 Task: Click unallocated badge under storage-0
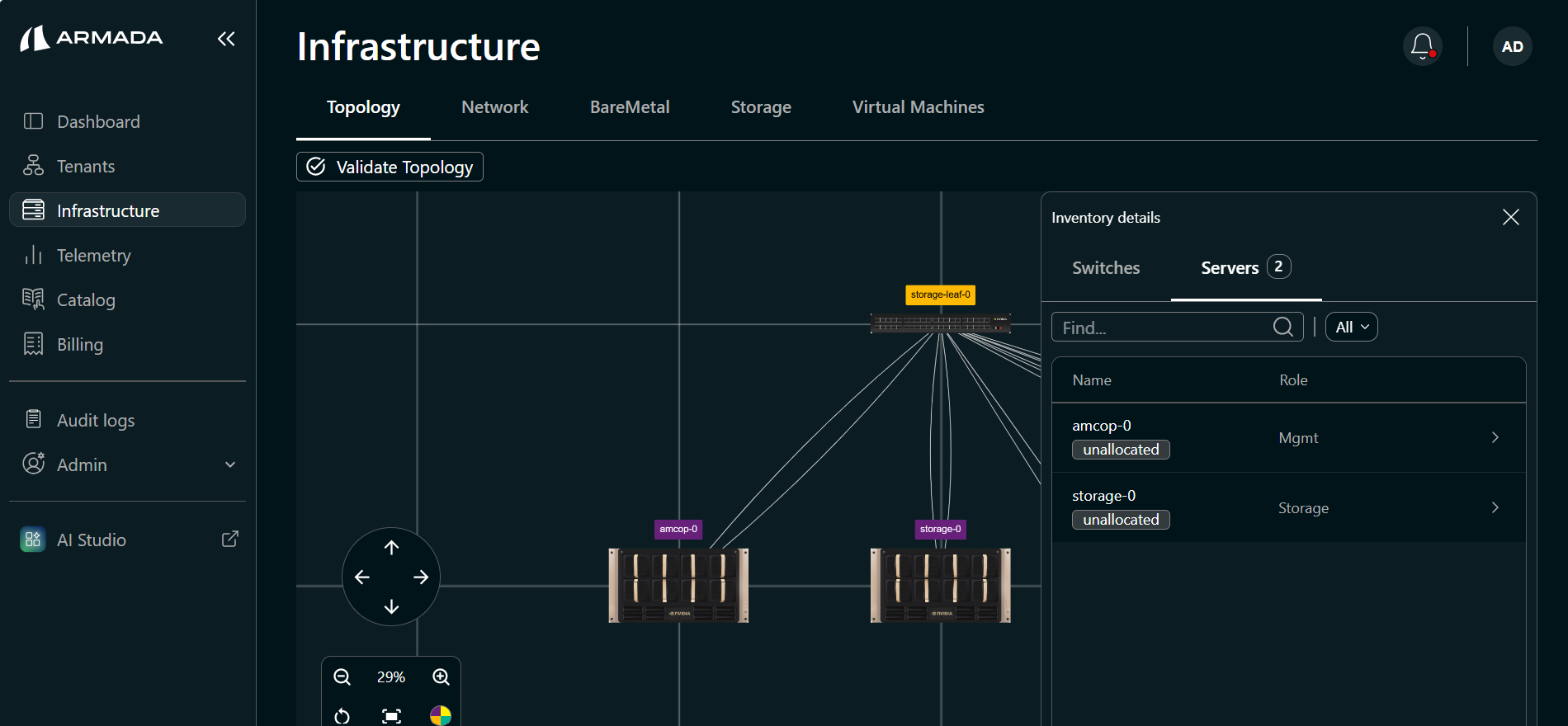coord(1121,520)
